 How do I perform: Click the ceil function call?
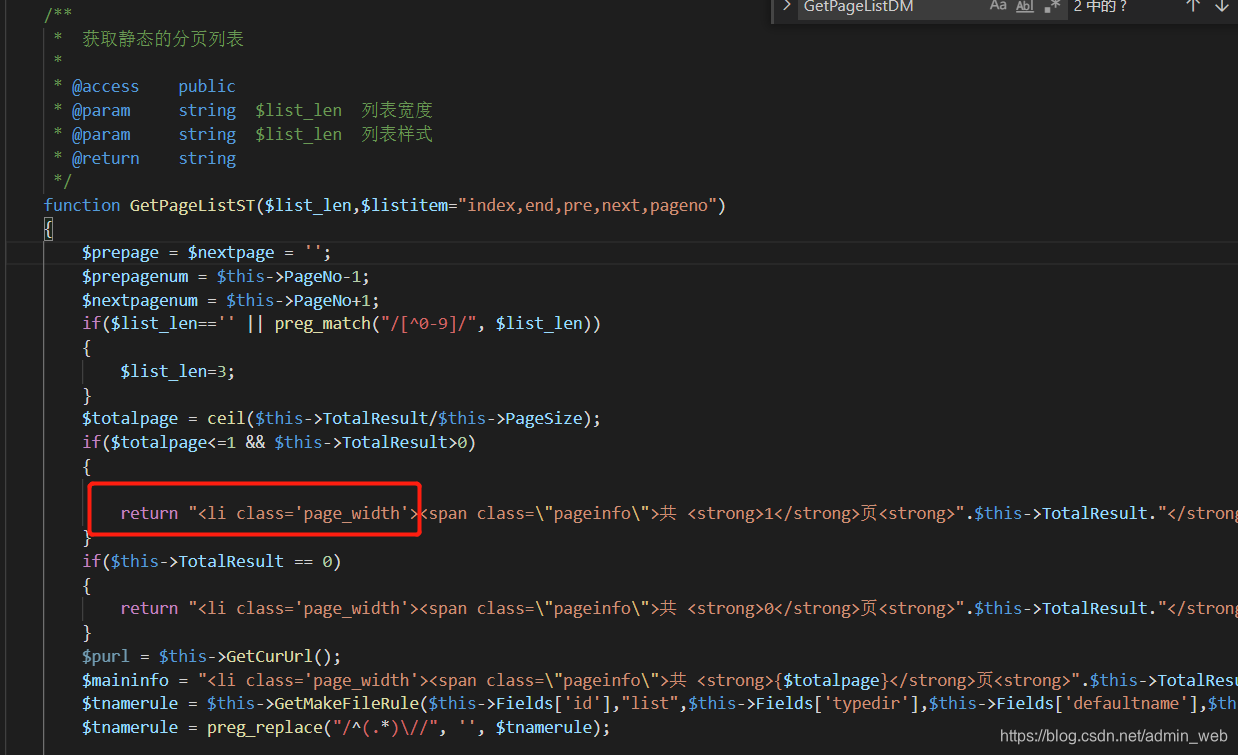coord(226,418)
